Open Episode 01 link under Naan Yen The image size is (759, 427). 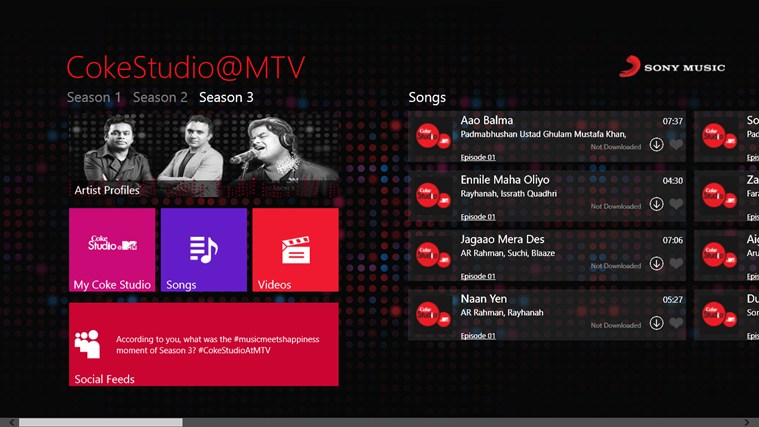tap(478, 336)
